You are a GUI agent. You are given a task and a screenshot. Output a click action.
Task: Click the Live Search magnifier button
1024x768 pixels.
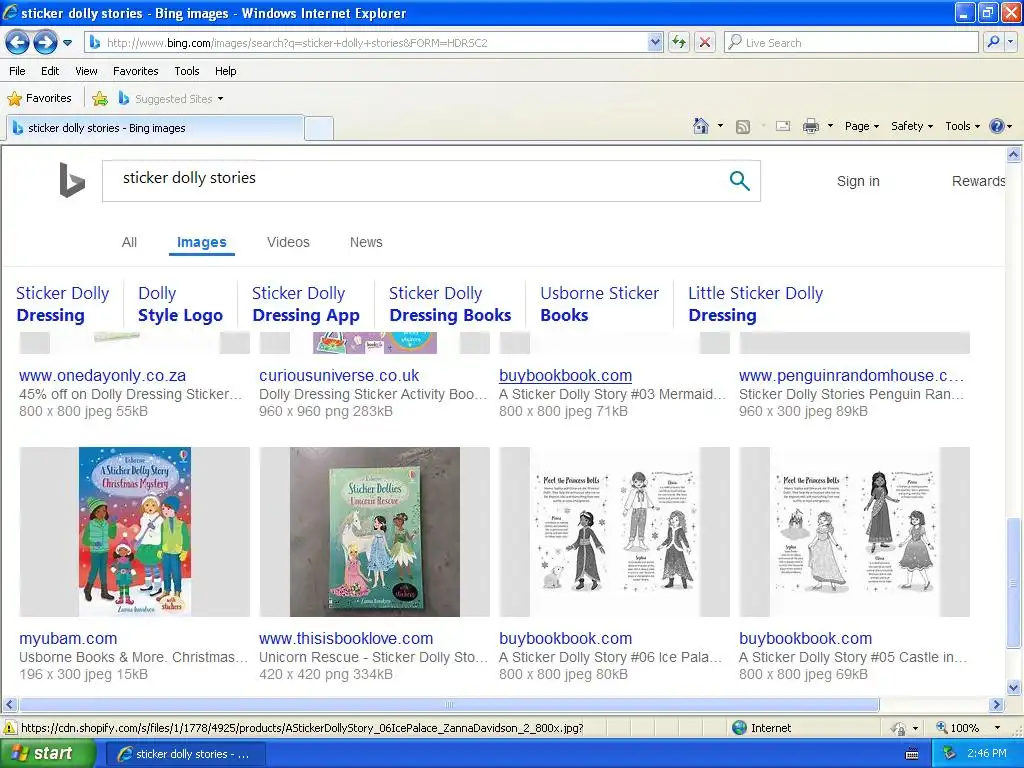[993, 43]
